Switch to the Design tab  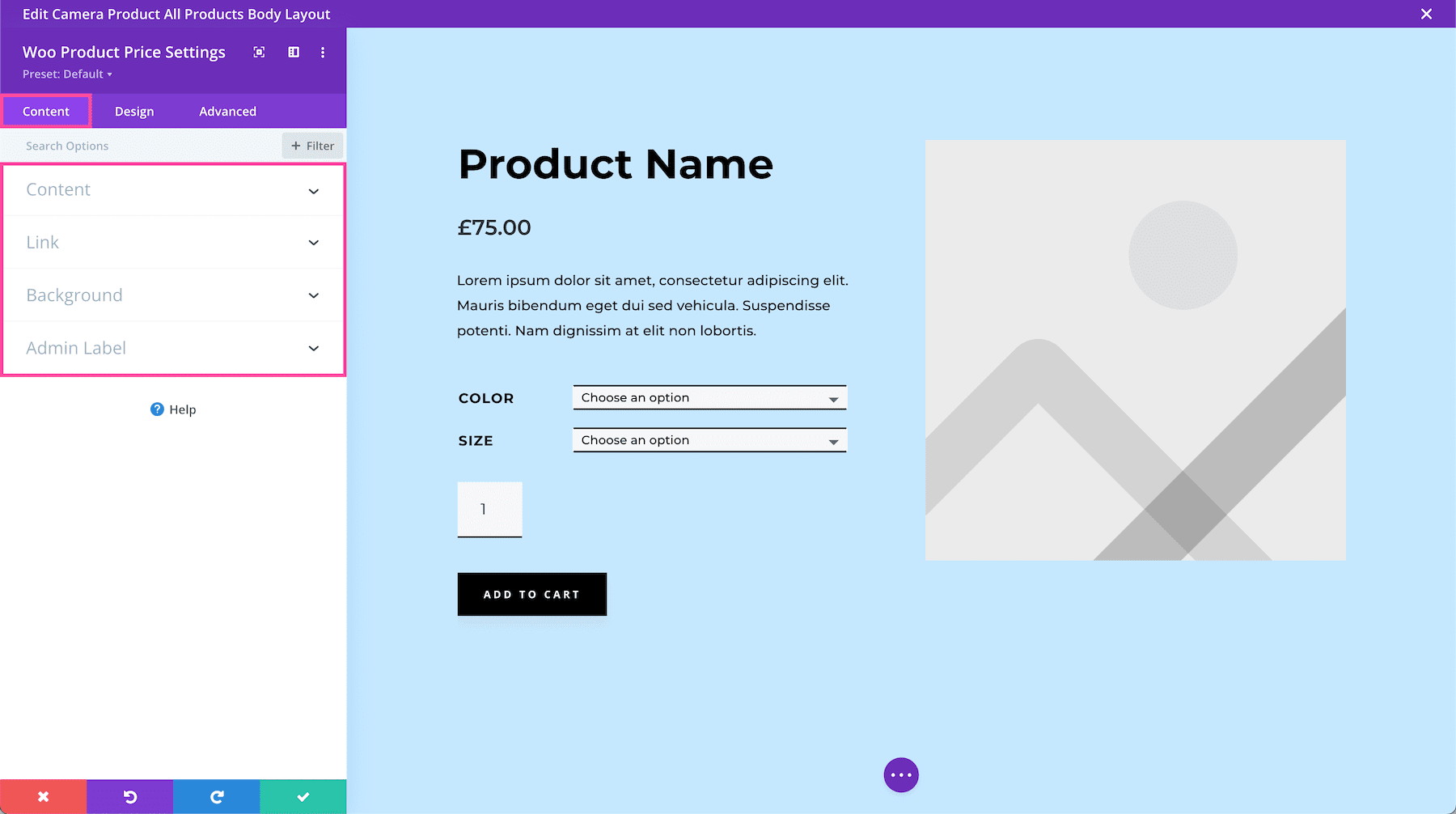[134, 111]
